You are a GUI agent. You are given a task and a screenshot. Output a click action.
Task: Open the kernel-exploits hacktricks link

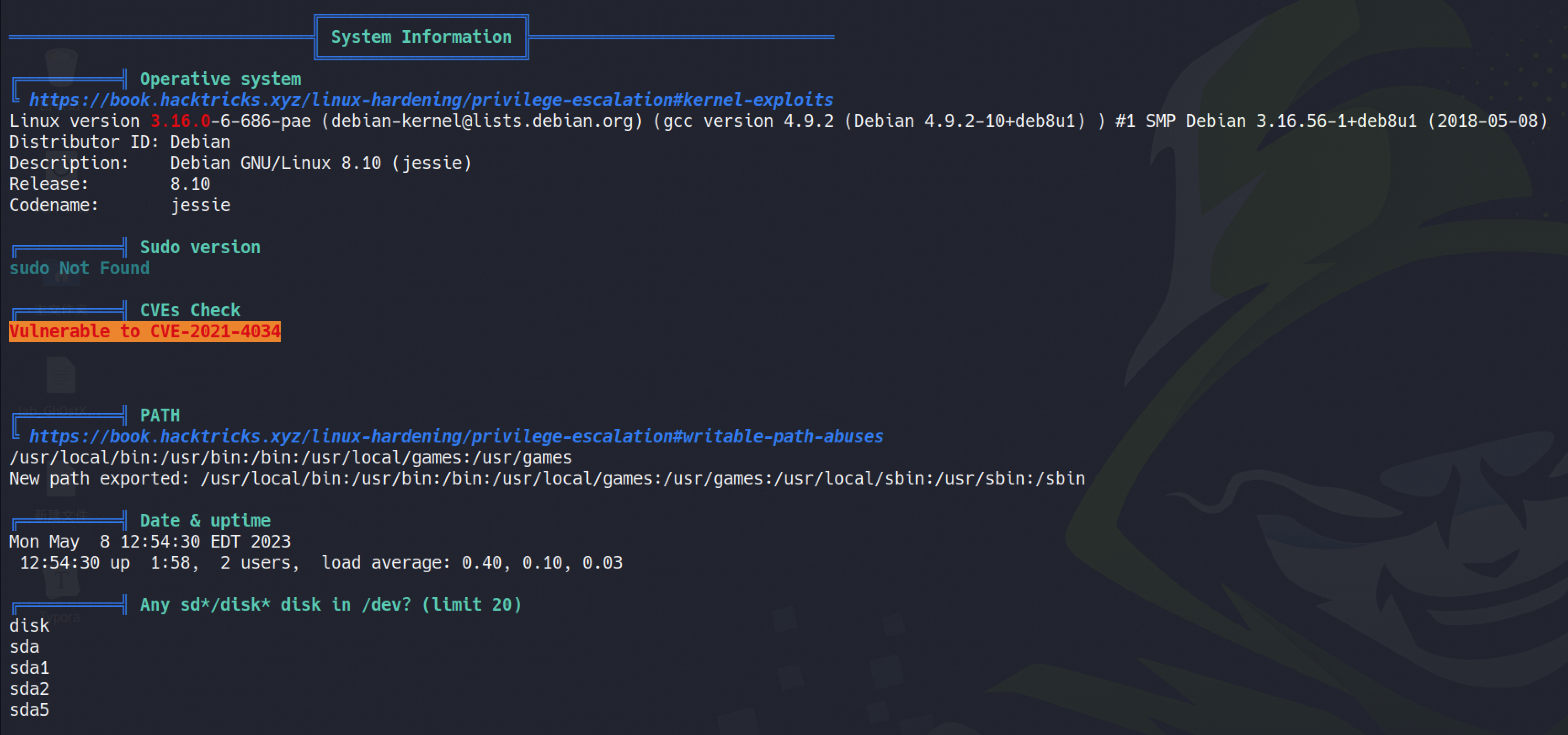click(x=431, y=100)
